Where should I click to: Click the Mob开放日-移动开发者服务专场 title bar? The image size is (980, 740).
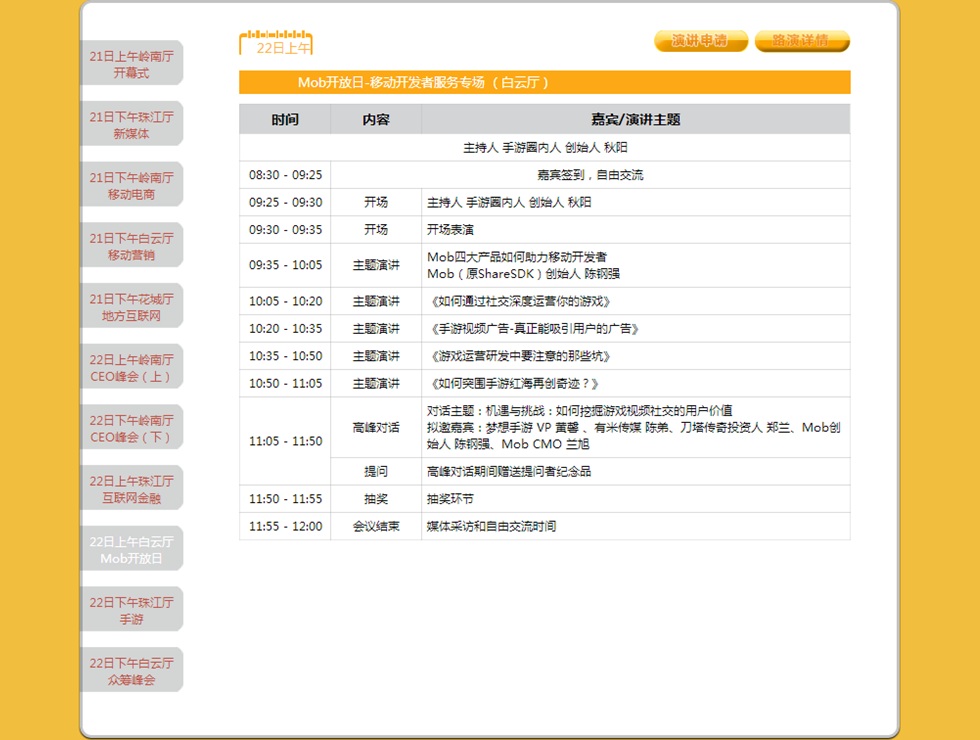(544, 82)
